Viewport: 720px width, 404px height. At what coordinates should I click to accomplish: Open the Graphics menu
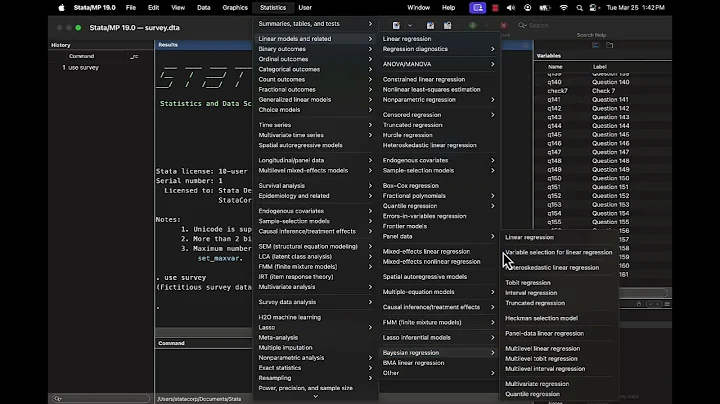pos(235,7)
